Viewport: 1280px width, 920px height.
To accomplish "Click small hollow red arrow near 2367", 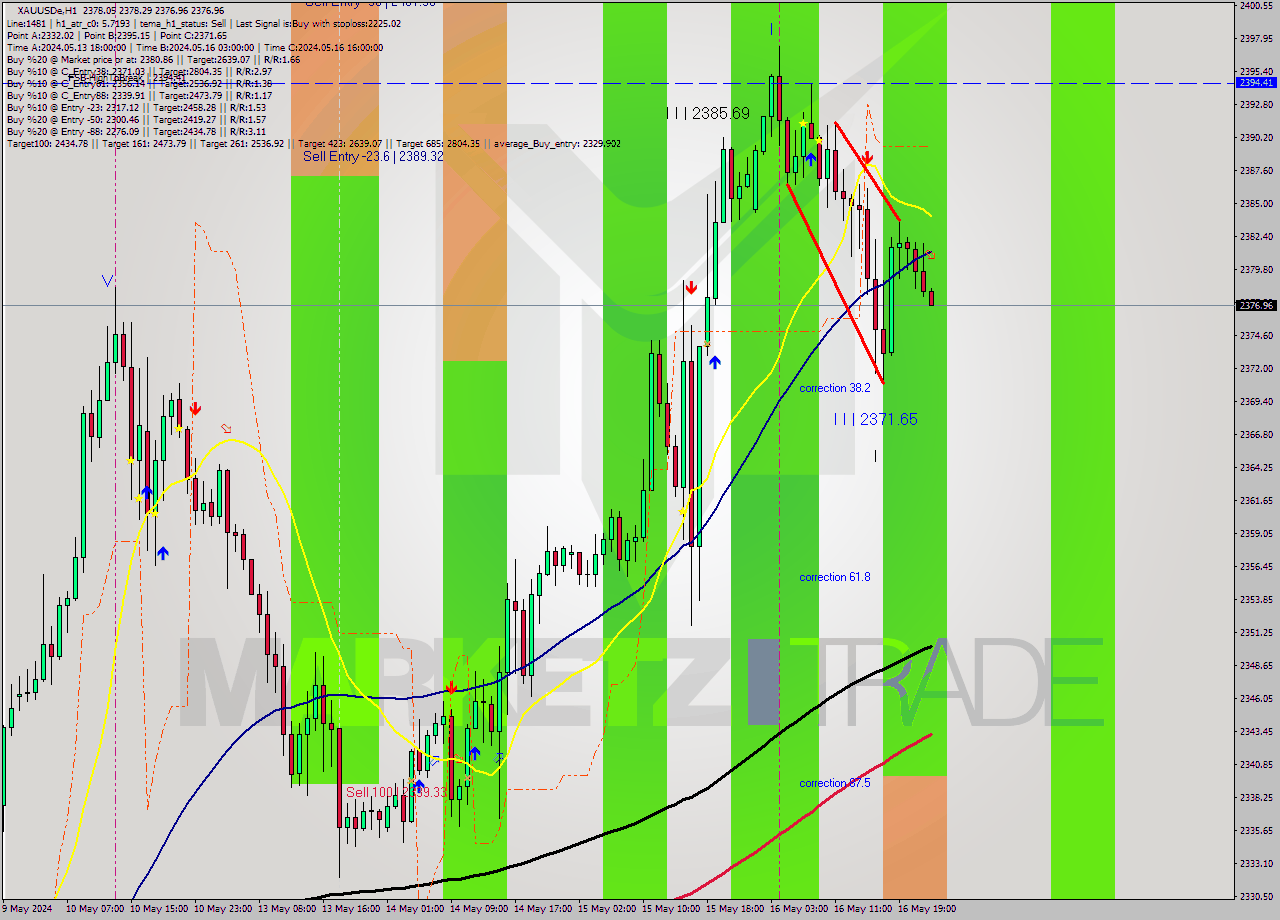I will coord(227,430).
